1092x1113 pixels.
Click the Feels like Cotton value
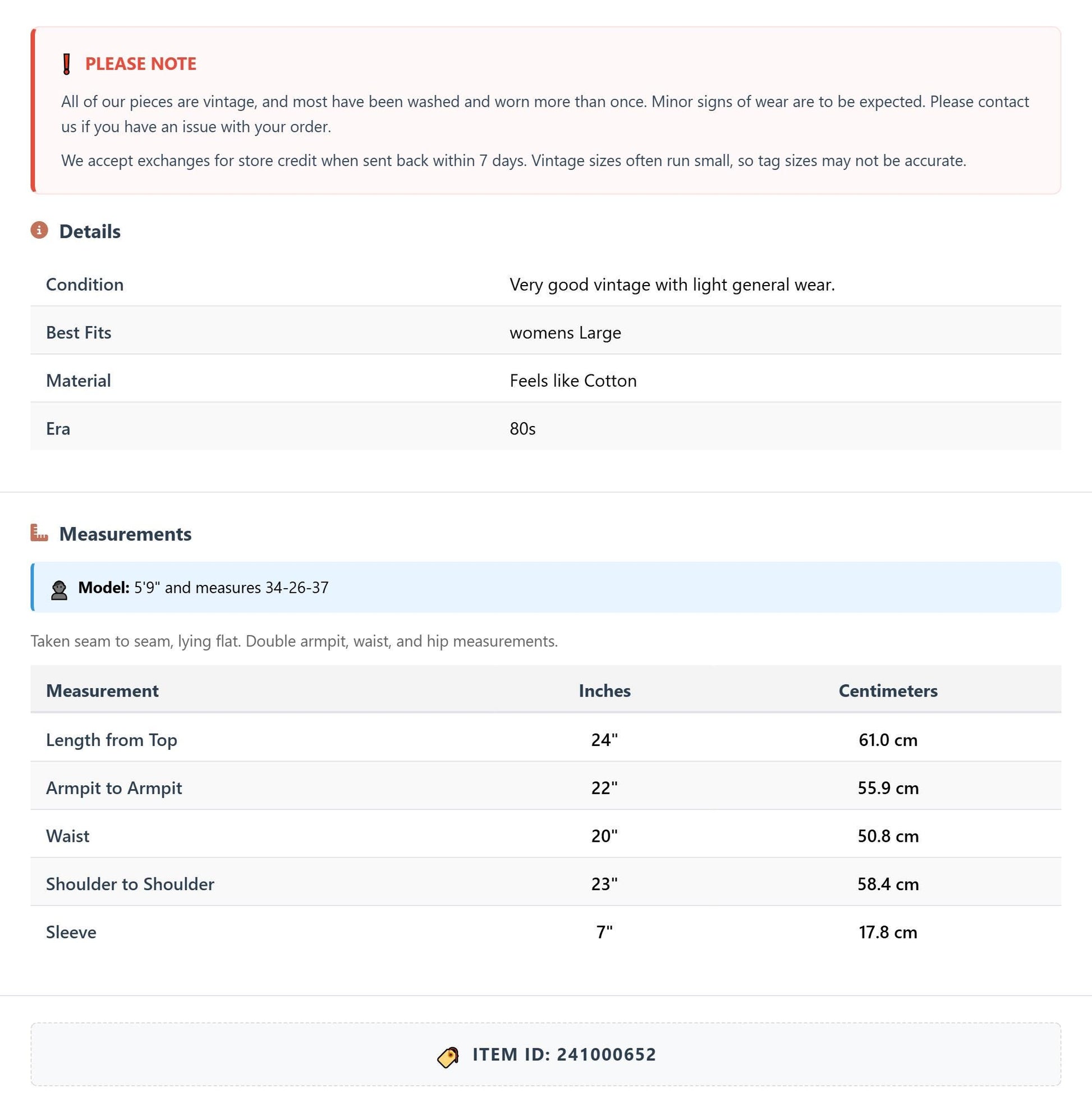(x=573, y=381)
